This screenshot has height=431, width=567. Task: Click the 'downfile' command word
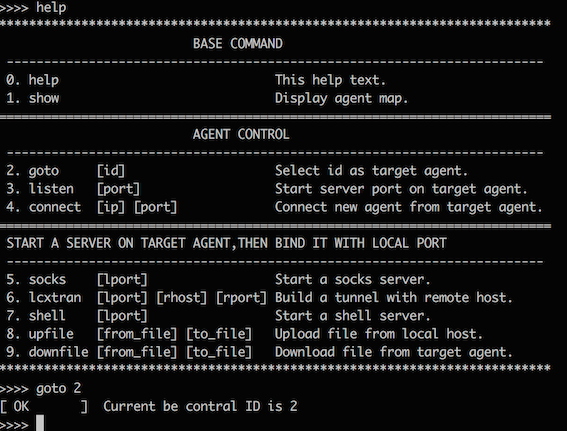point(59,352)
